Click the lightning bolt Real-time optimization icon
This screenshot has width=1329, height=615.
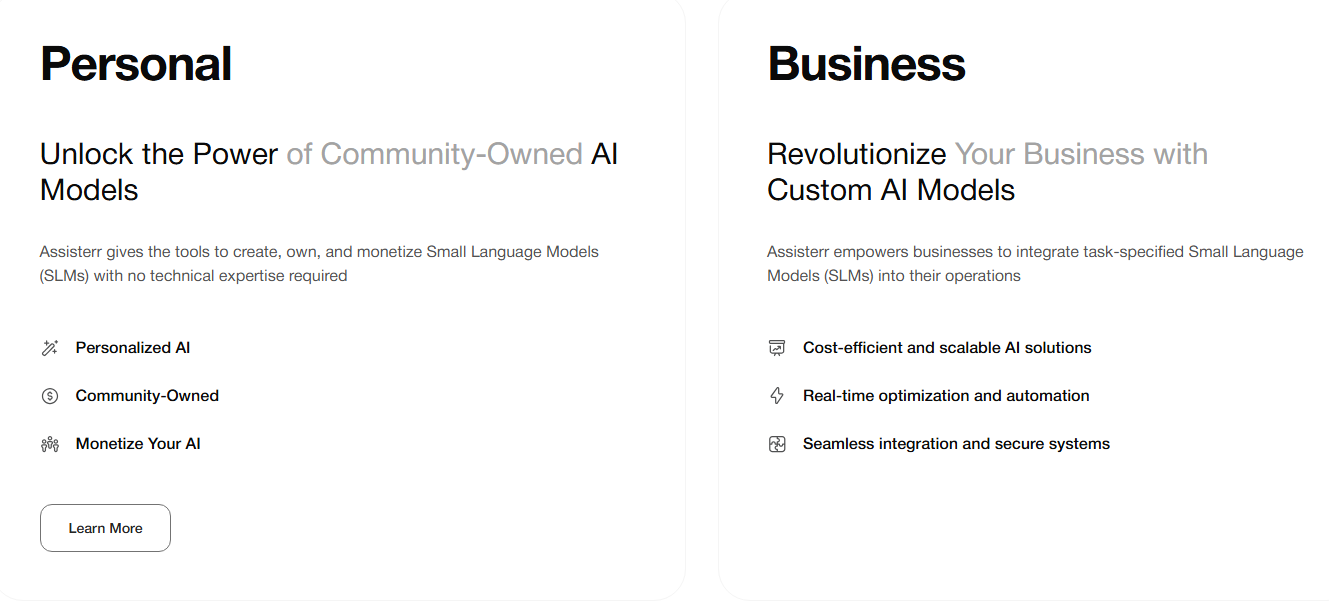tap(777, 396)
